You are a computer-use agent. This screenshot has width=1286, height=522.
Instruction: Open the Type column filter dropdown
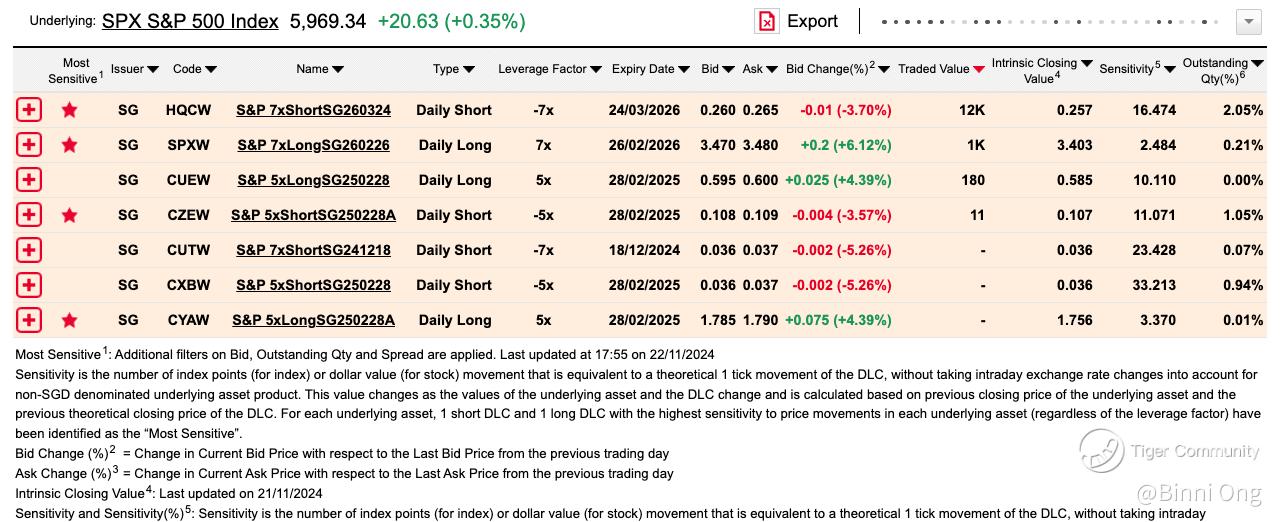point(467,69)
